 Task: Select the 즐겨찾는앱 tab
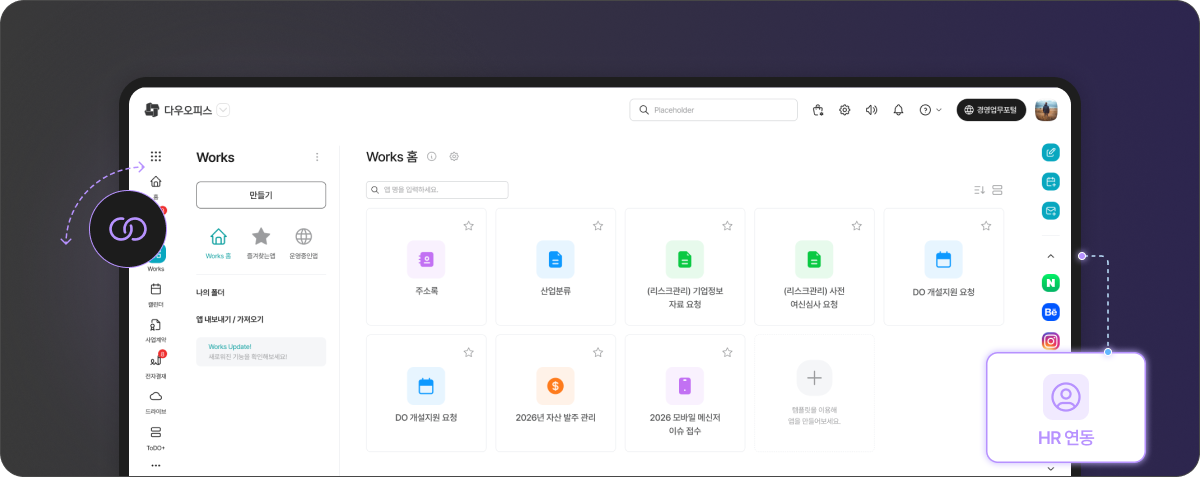(261, 243)
